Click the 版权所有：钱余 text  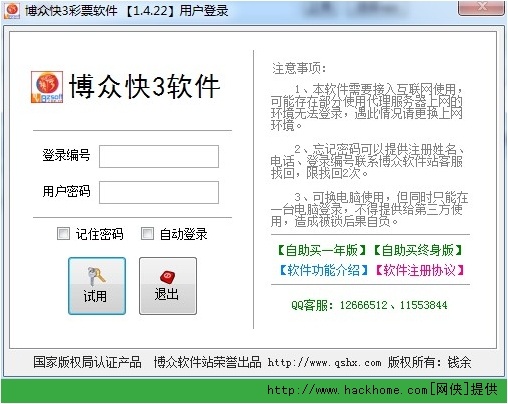429,362
